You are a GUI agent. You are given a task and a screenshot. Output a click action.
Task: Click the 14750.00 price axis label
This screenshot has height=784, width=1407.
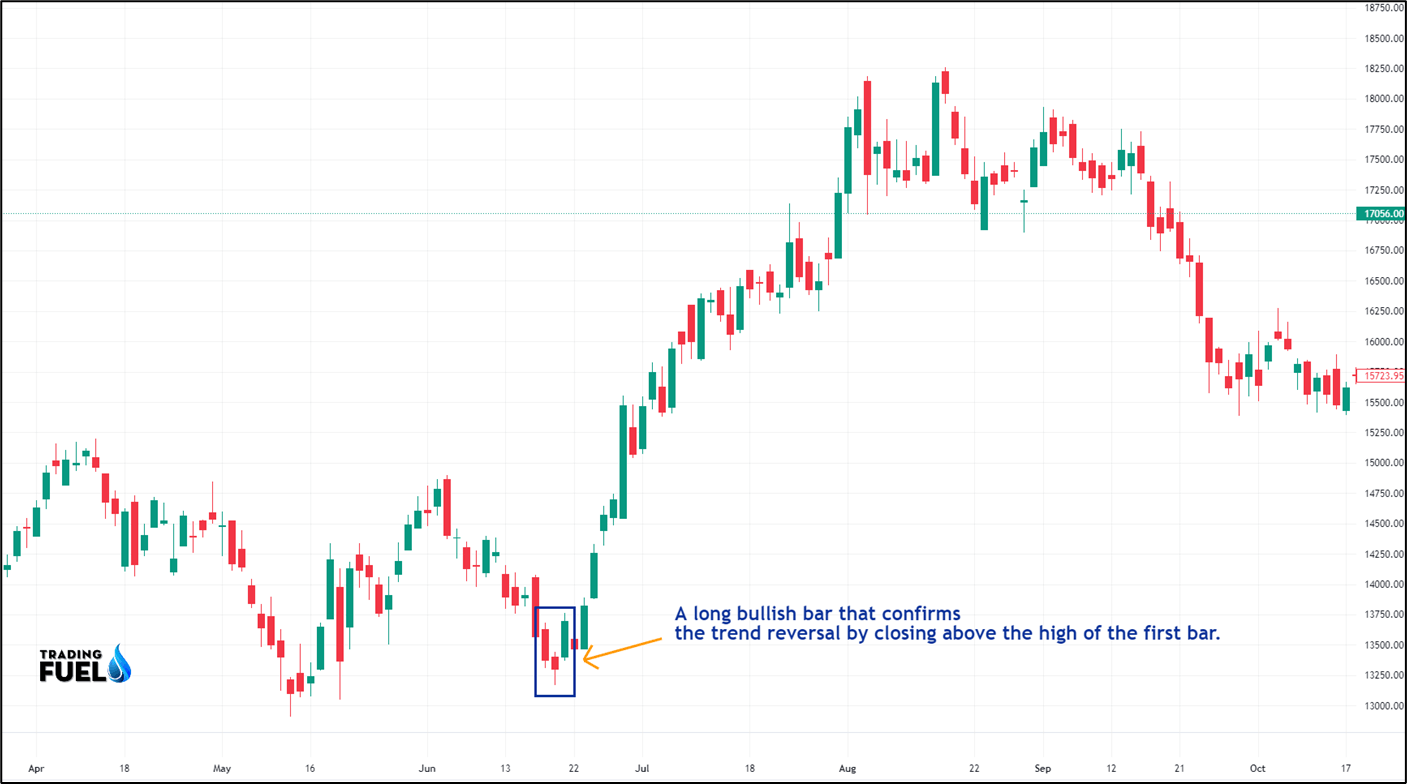coord(1384,494)
